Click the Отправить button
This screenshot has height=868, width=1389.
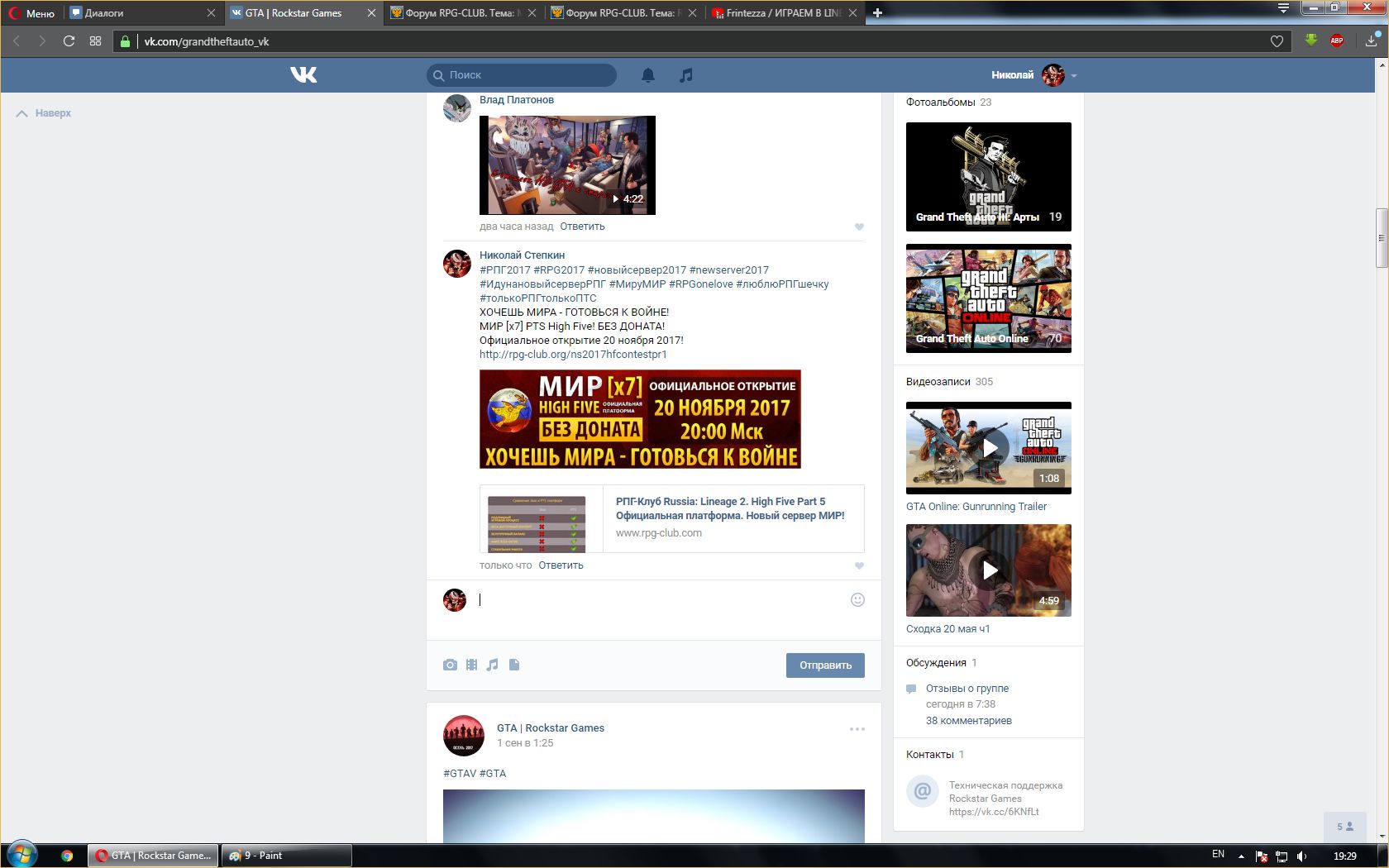point(825,665)
